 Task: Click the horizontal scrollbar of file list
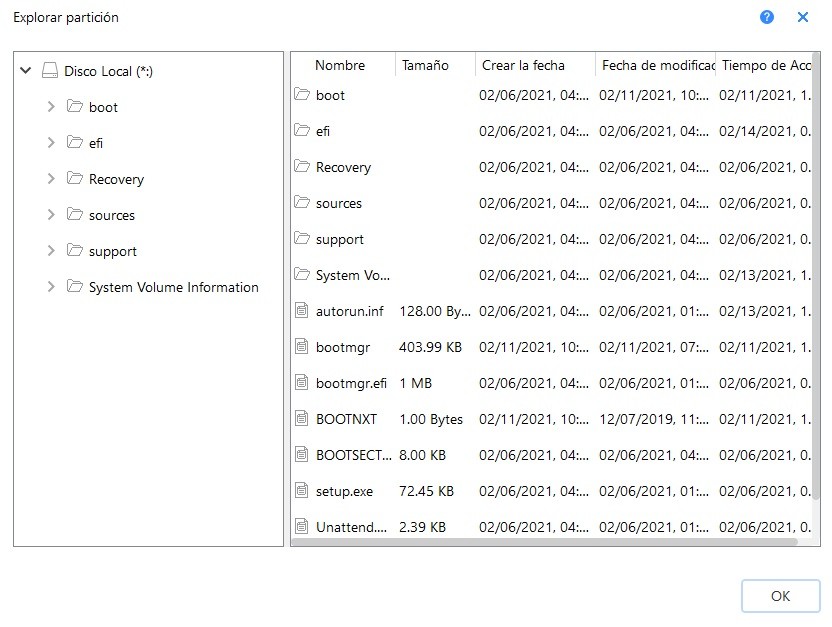[544, 542]
